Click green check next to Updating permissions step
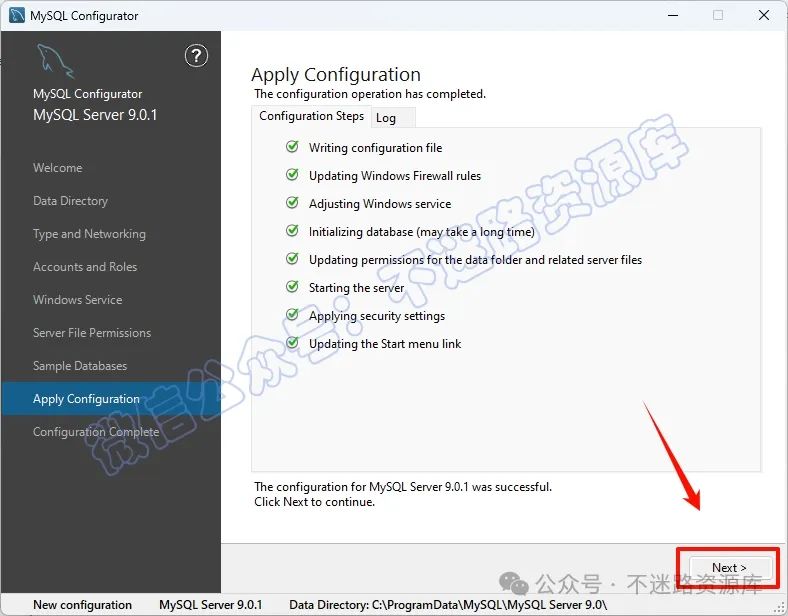788x616 pixels. tap(292, 259)
